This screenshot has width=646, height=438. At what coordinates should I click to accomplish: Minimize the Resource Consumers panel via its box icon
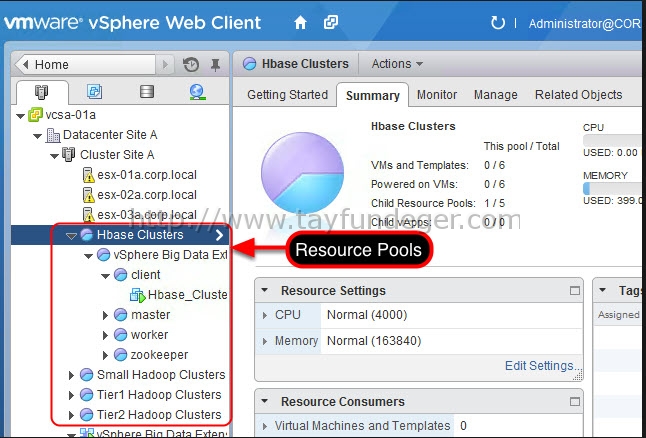pos(575,402)
